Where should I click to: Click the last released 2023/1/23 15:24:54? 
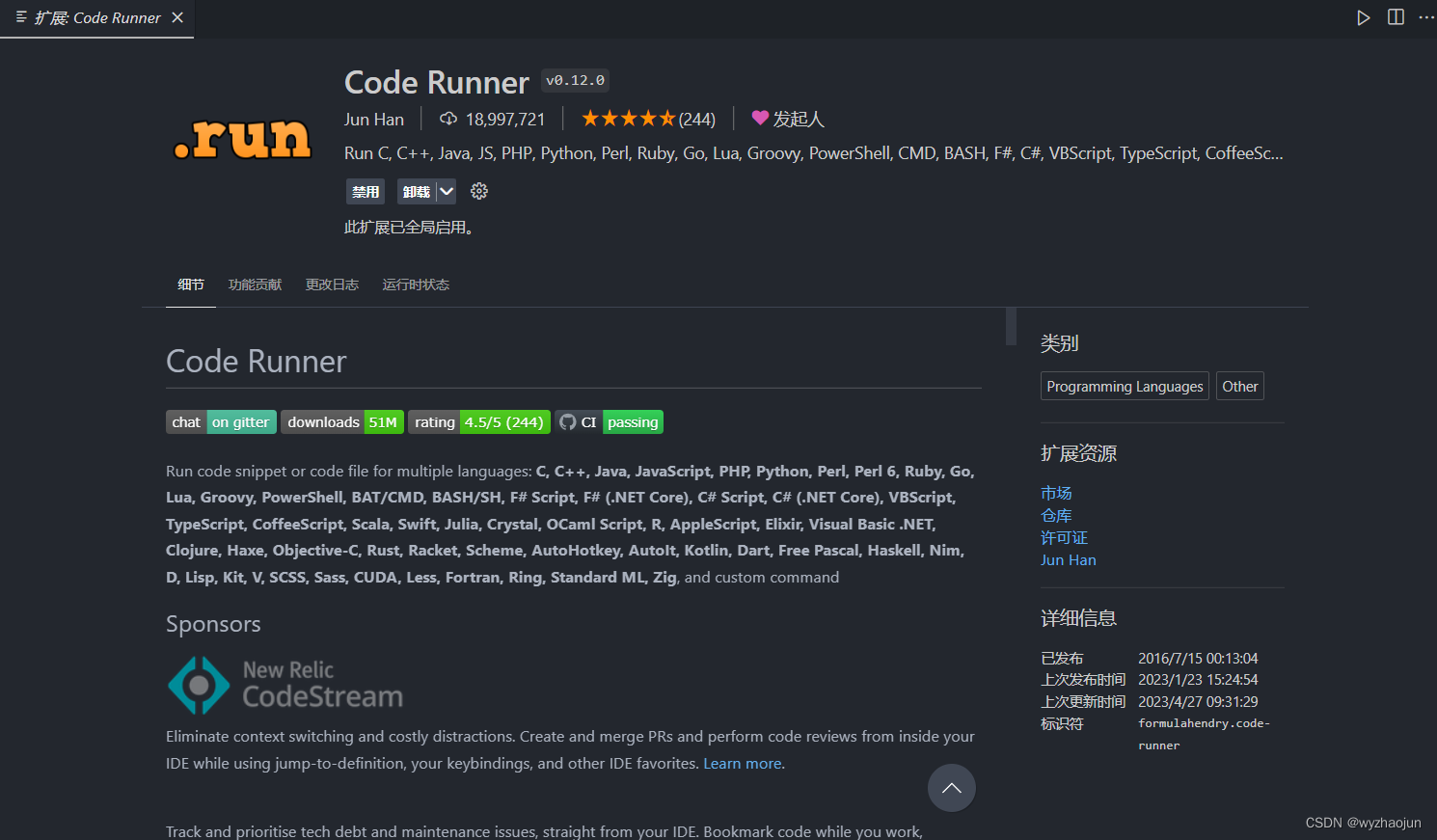pyautogui.click(x=1198, y=679)
